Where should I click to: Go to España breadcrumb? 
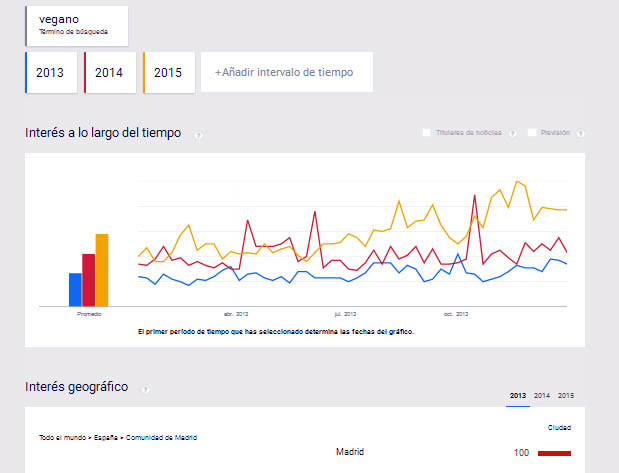pyautogui.click(x=106, y=437)
